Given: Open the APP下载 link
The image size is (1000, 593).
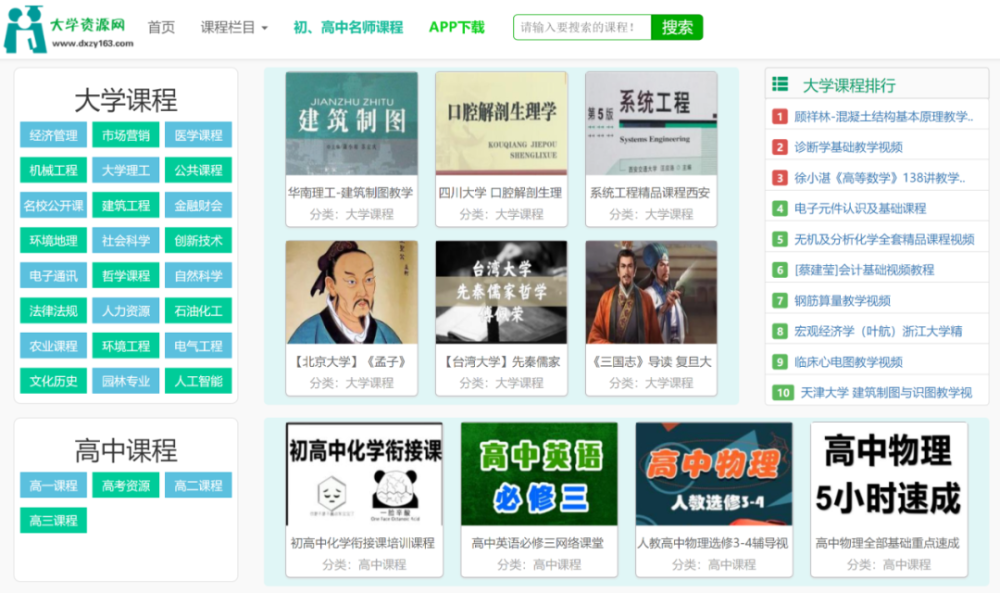Looking at the screenshot, I should click(x=456, y=27).
